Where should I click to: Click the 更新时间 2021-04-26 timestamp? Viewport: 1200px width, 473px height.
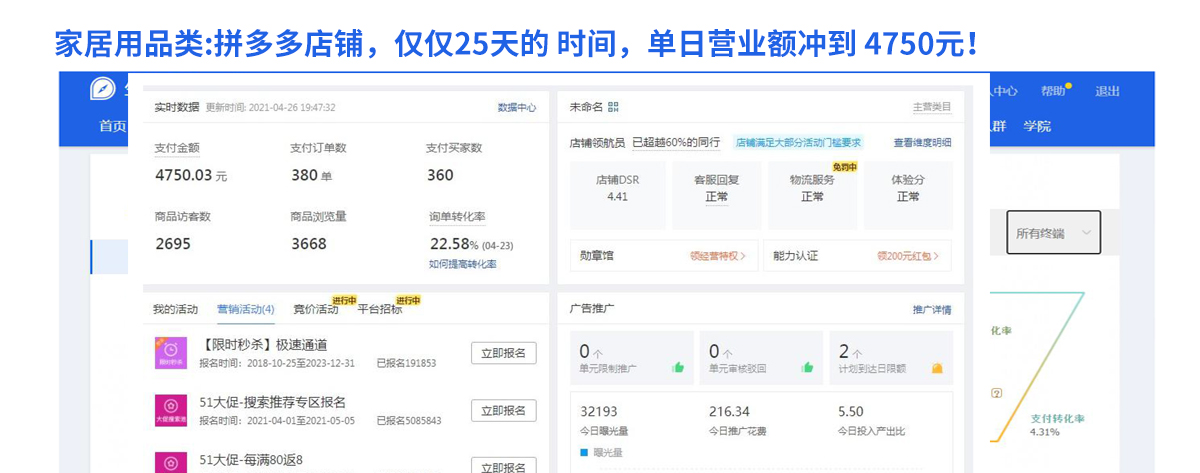tap(271, 107)
